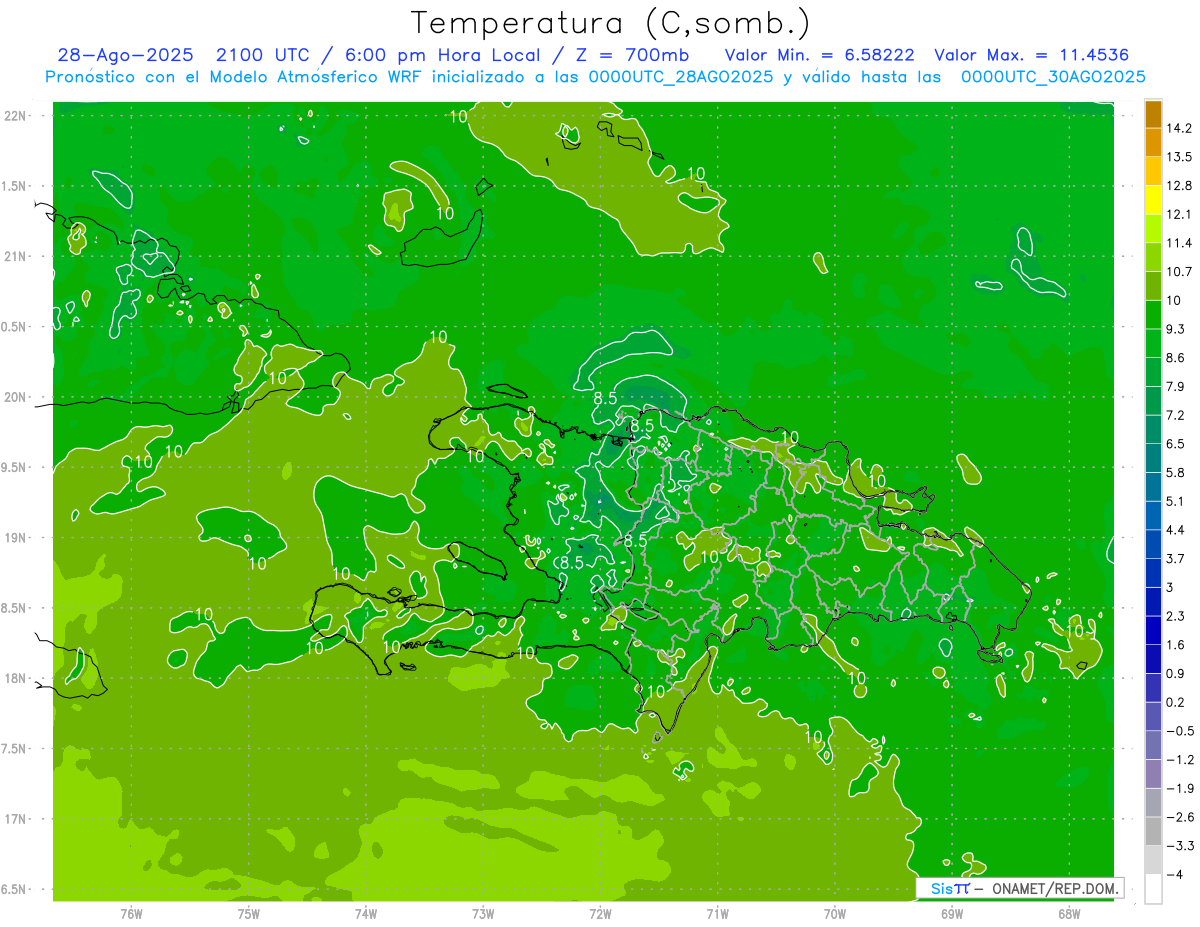Click the "-0.5" value on the color legend
The image size is (1200, 927).
[1179, 731]
